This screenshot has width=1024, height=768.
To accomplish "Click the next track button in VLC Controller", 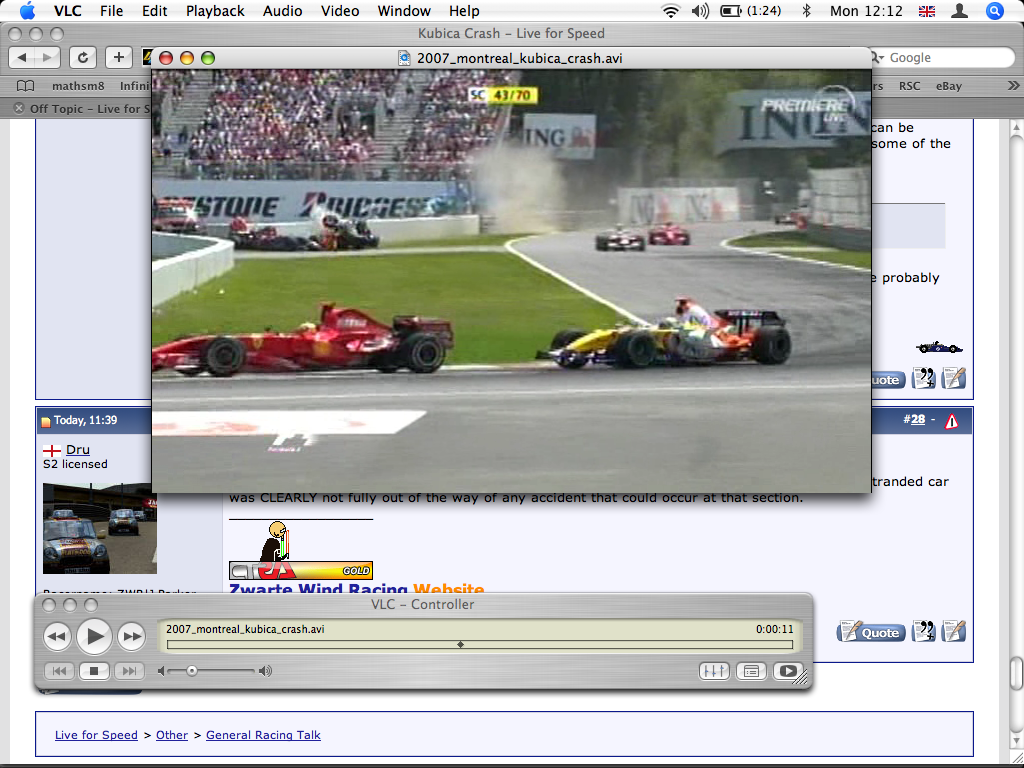I will coord(129,671).
